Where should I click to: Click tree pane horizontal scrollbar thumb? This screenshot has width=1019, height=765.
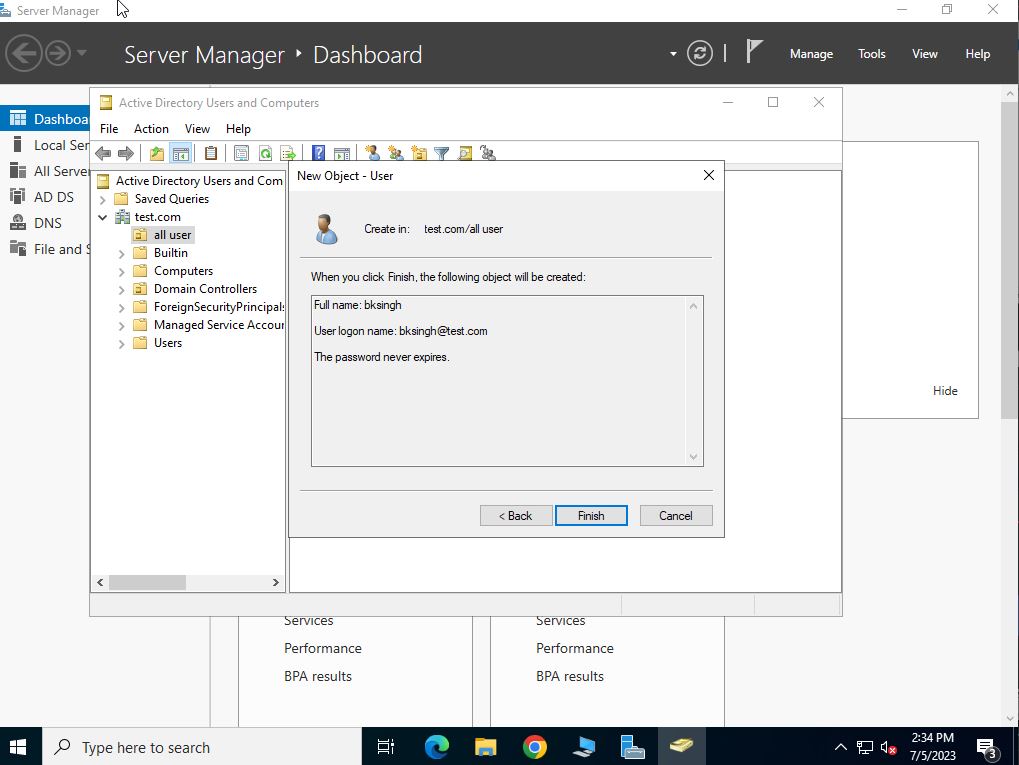(148, 582)
